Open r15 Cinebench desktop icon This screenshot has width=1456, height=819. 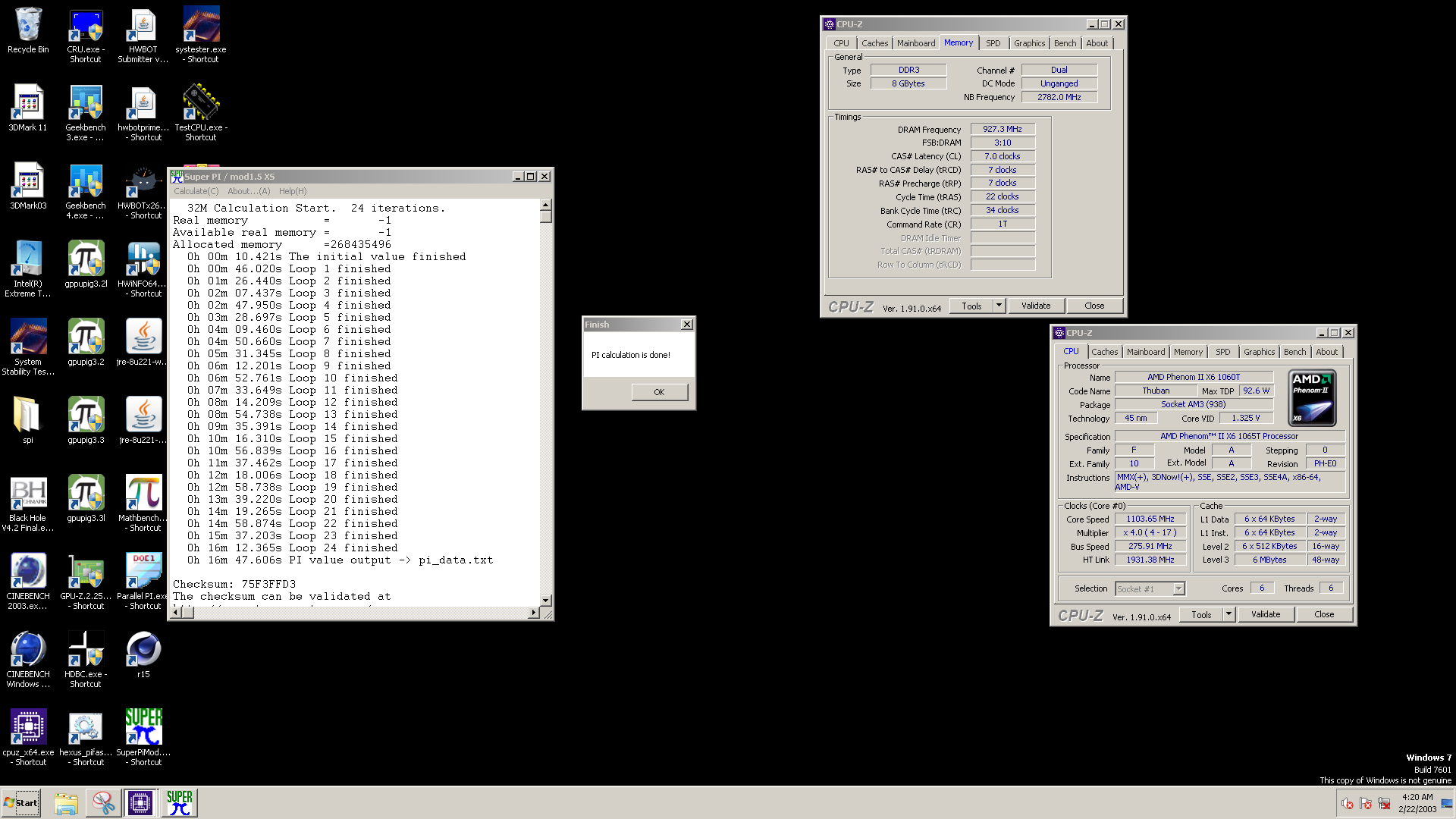click(x=143, y=655)
